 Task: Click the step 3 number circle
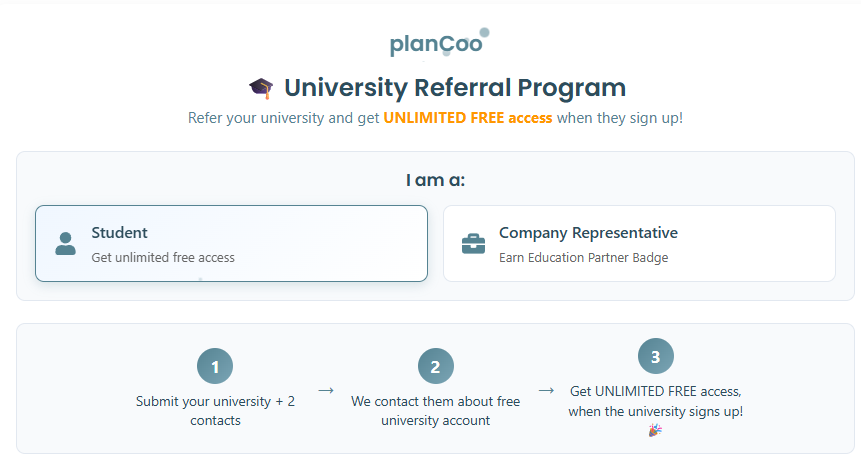point(655,356)
